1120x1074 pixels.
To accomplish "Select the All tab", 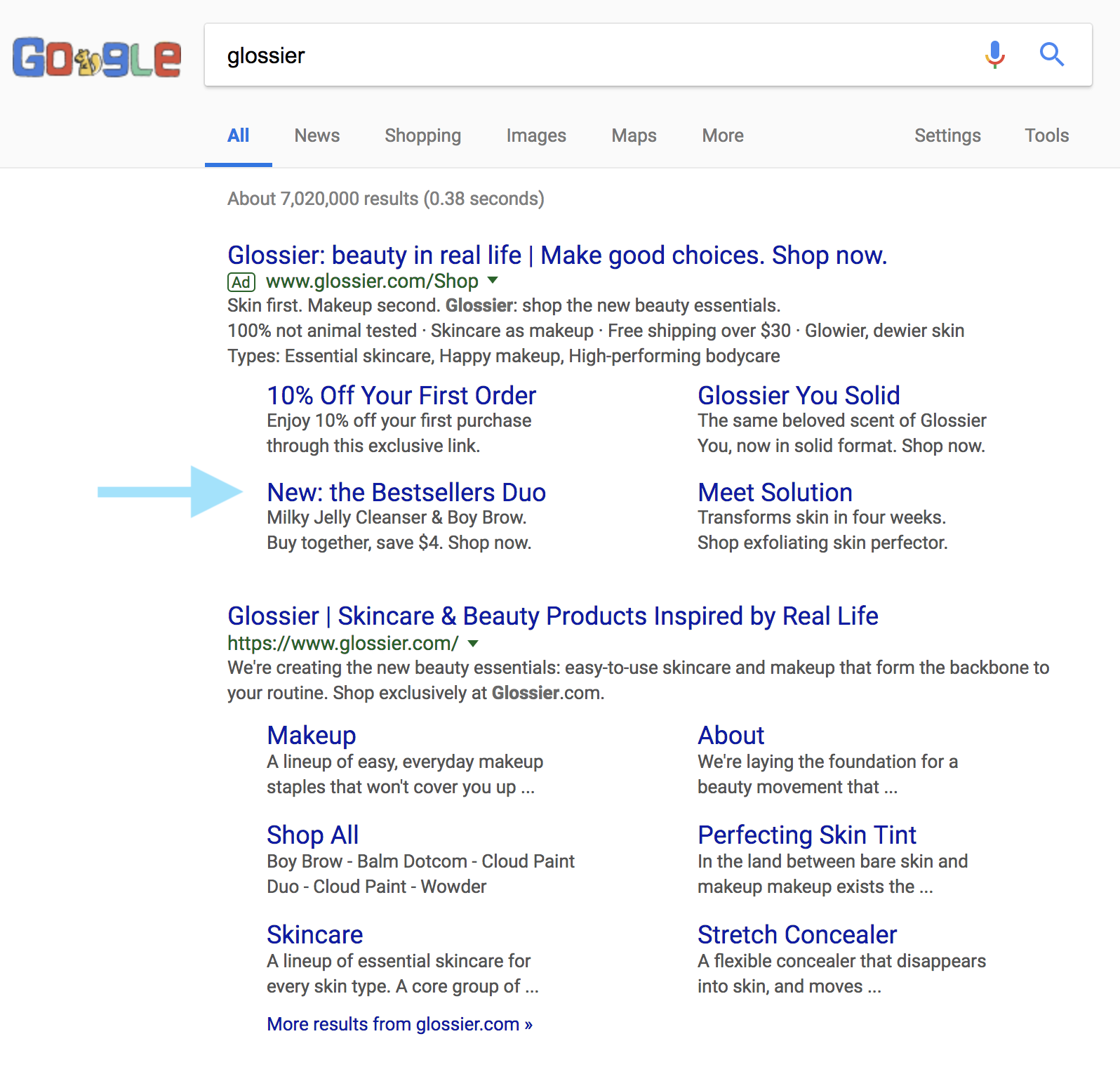I will [x=239, y=135].
